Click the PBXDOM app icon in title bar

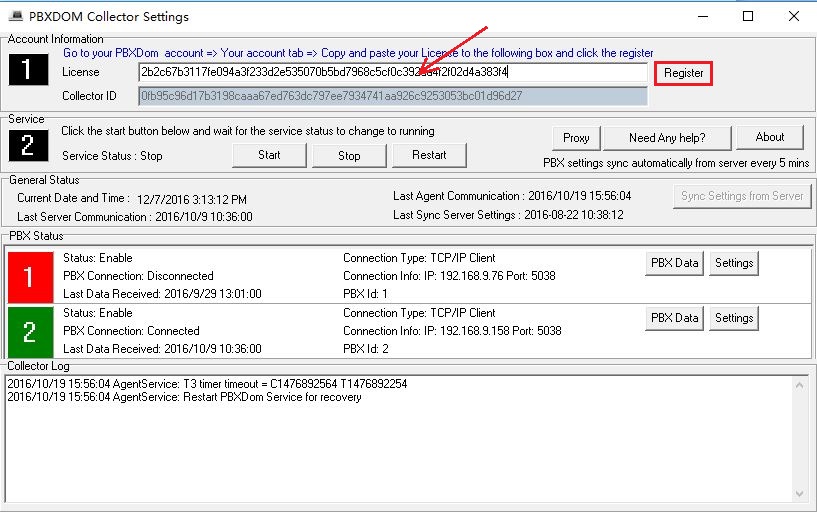(16, 16)
